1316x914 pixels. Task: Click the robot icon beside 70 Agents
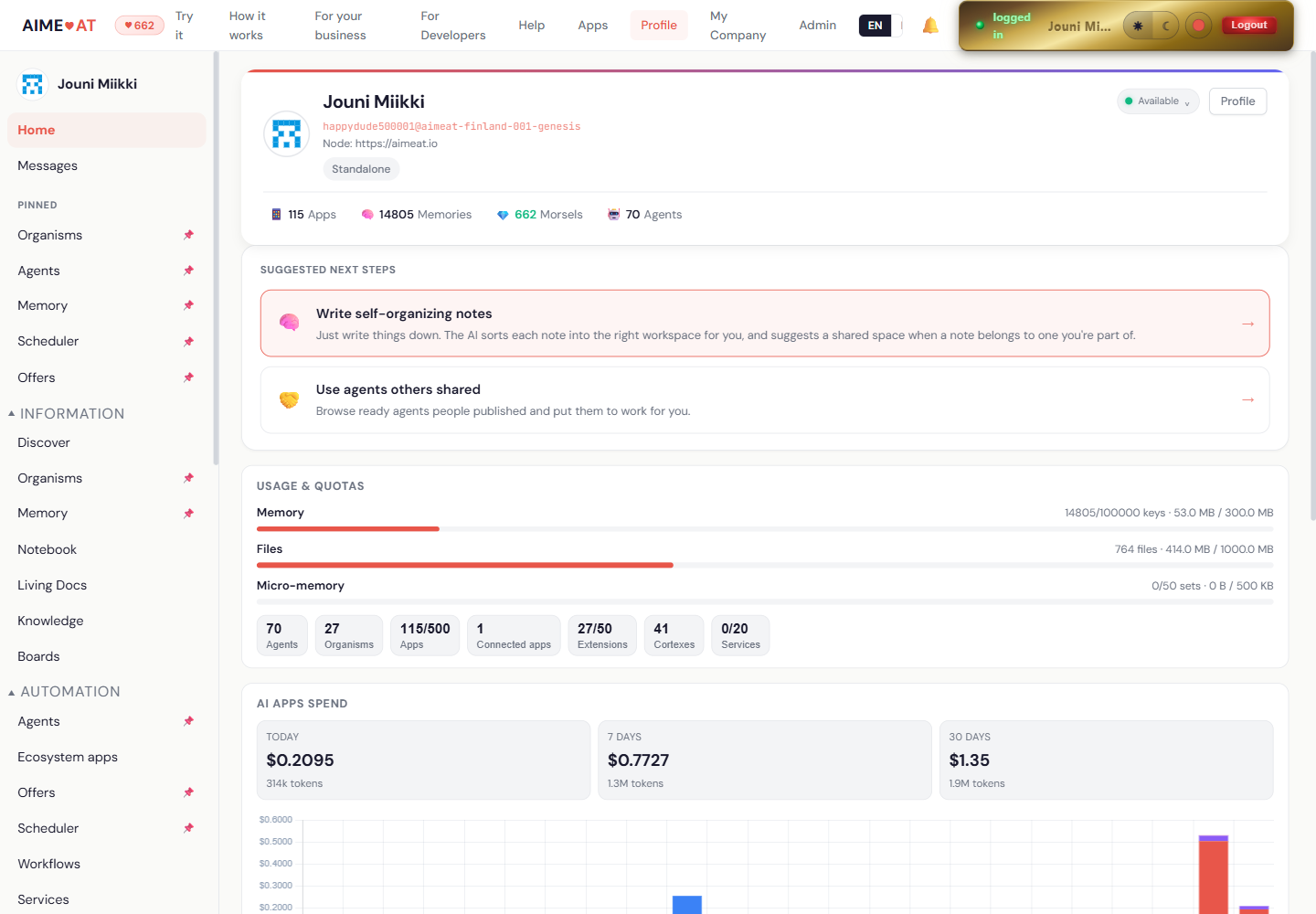[x=614, y=215]
